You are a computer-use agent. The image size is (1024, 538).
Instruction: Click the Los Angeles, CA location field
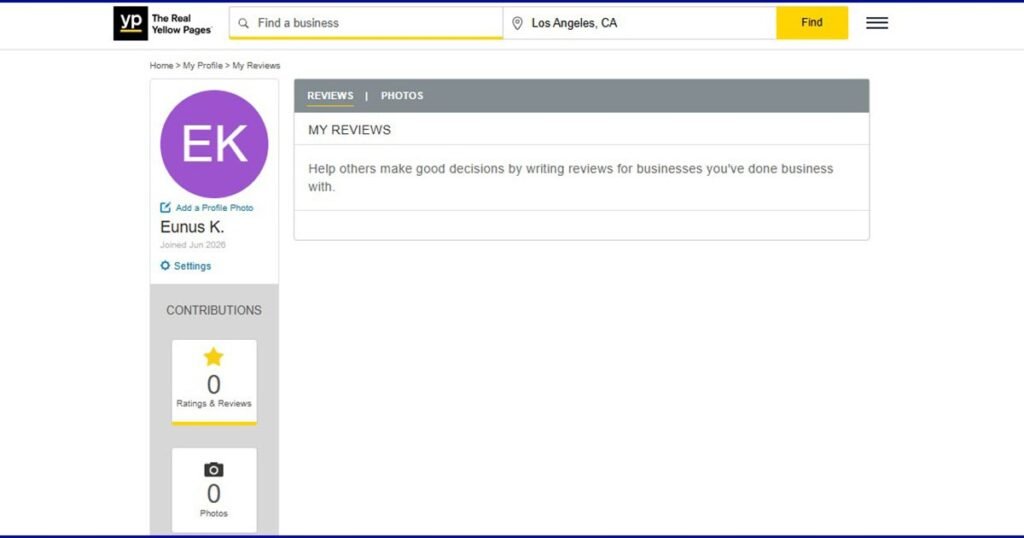640,23
